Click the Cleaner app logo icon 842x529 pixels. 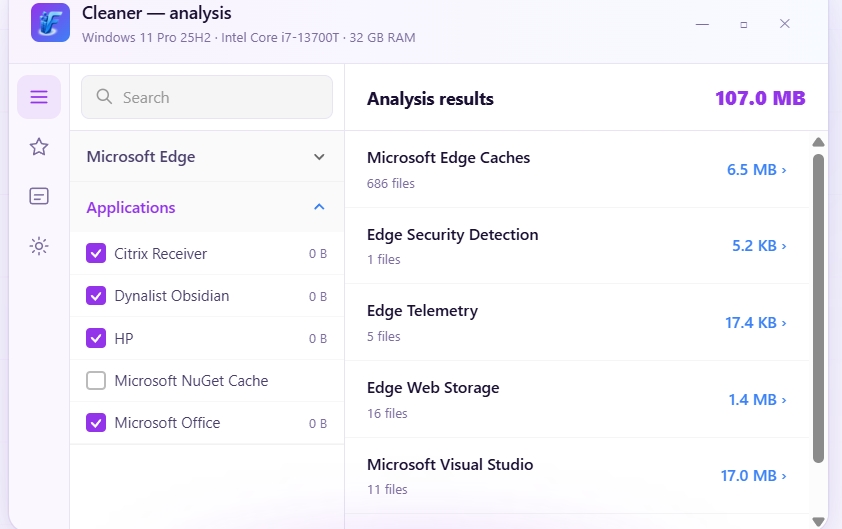[x=50, y=23]
